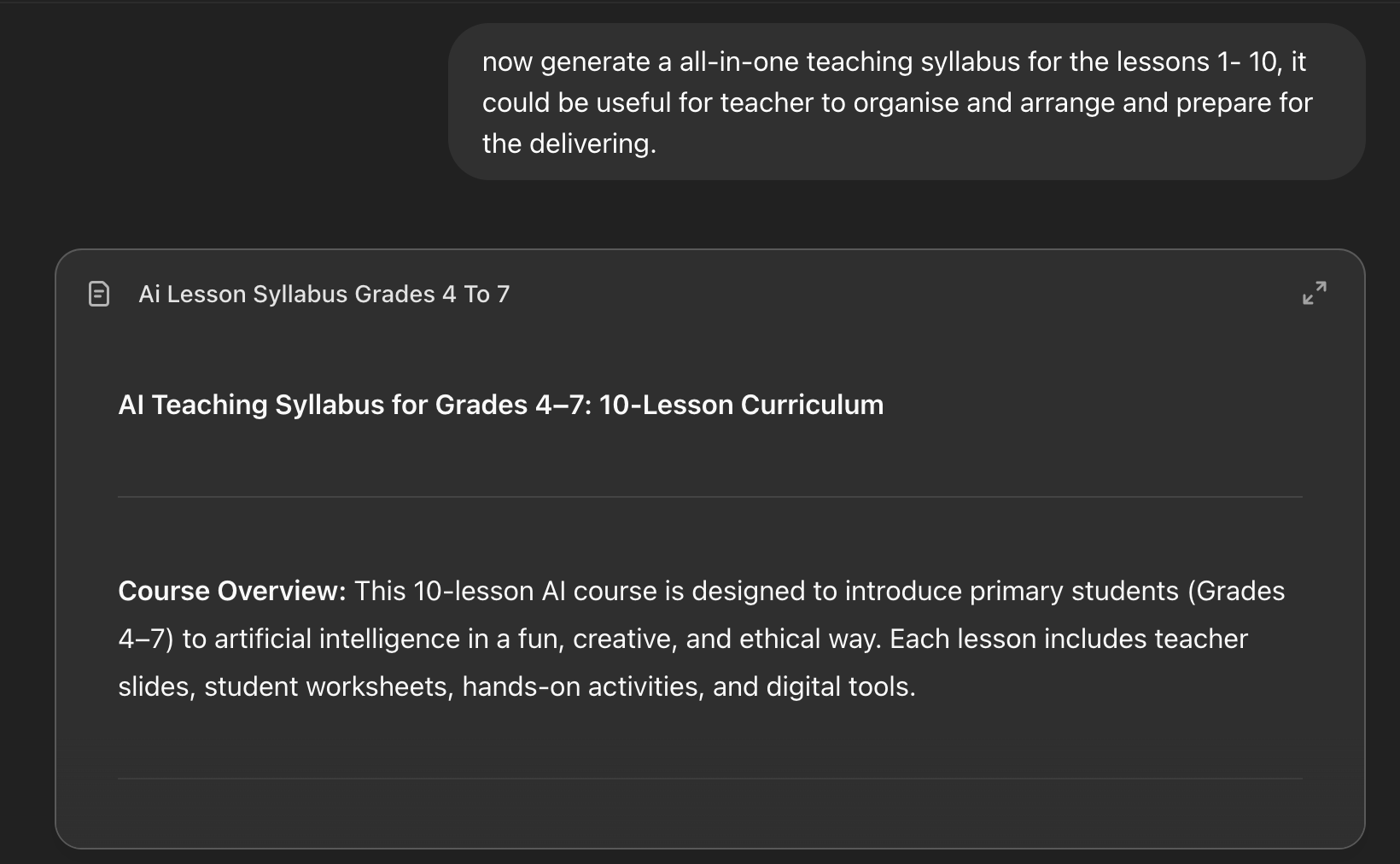The height and width of the screenshot is (864, 1400).
Task: Click "10-Lesson Curriculum" in the heading
Action: coord(741,404)
